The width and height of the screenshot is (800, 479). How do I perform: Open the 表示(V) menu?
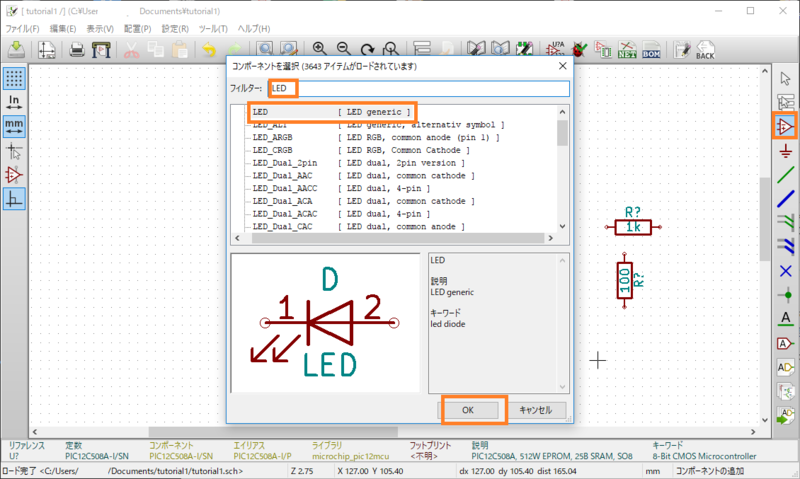[x=100, y=29]
